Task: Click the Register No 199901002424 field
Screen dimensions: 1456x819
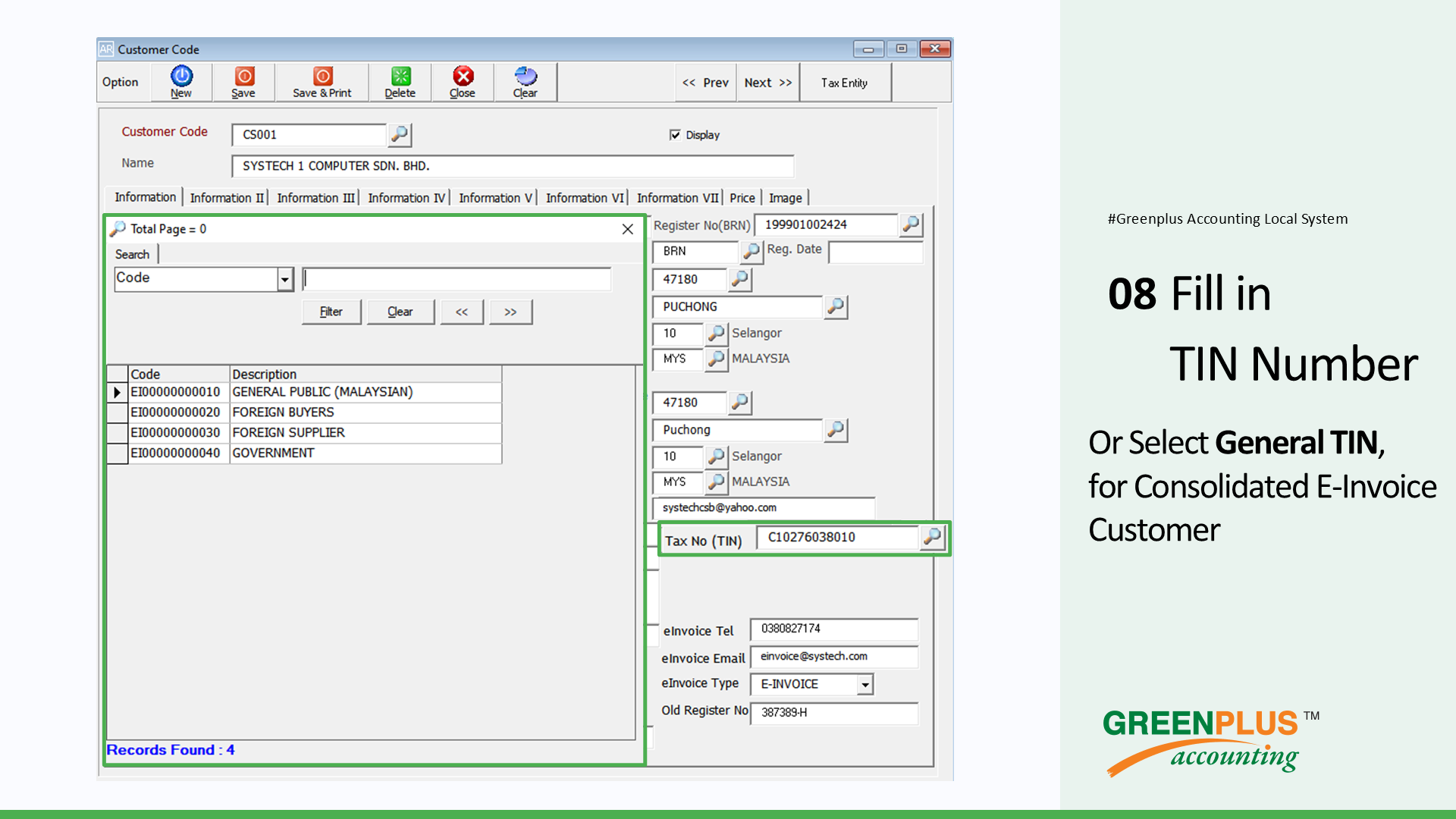Action: (x=826, y=224)
